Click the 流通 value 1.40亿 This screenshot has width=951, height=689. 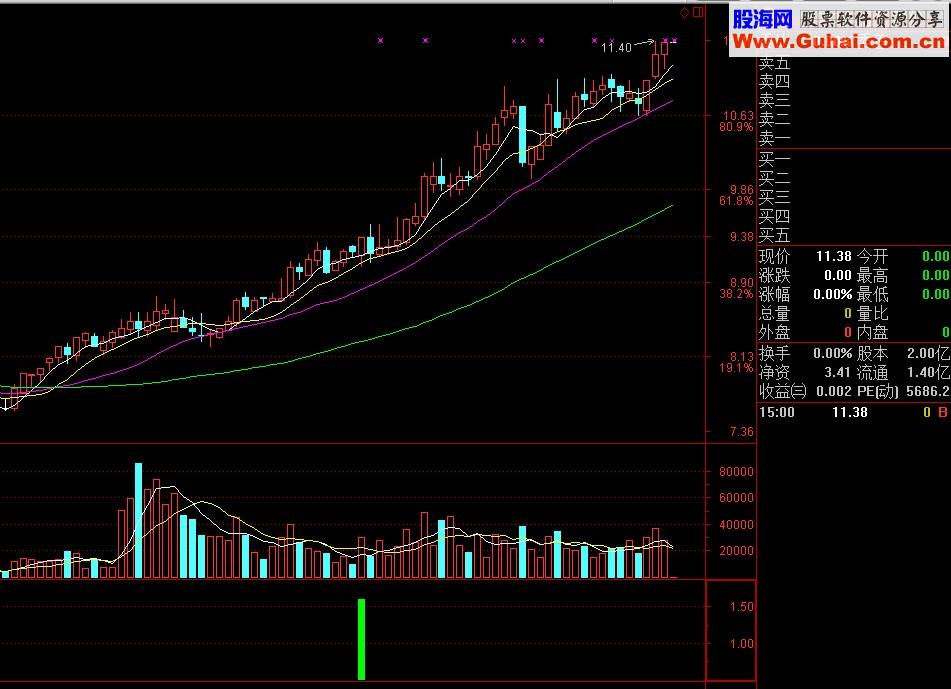[x=929, y=372]
